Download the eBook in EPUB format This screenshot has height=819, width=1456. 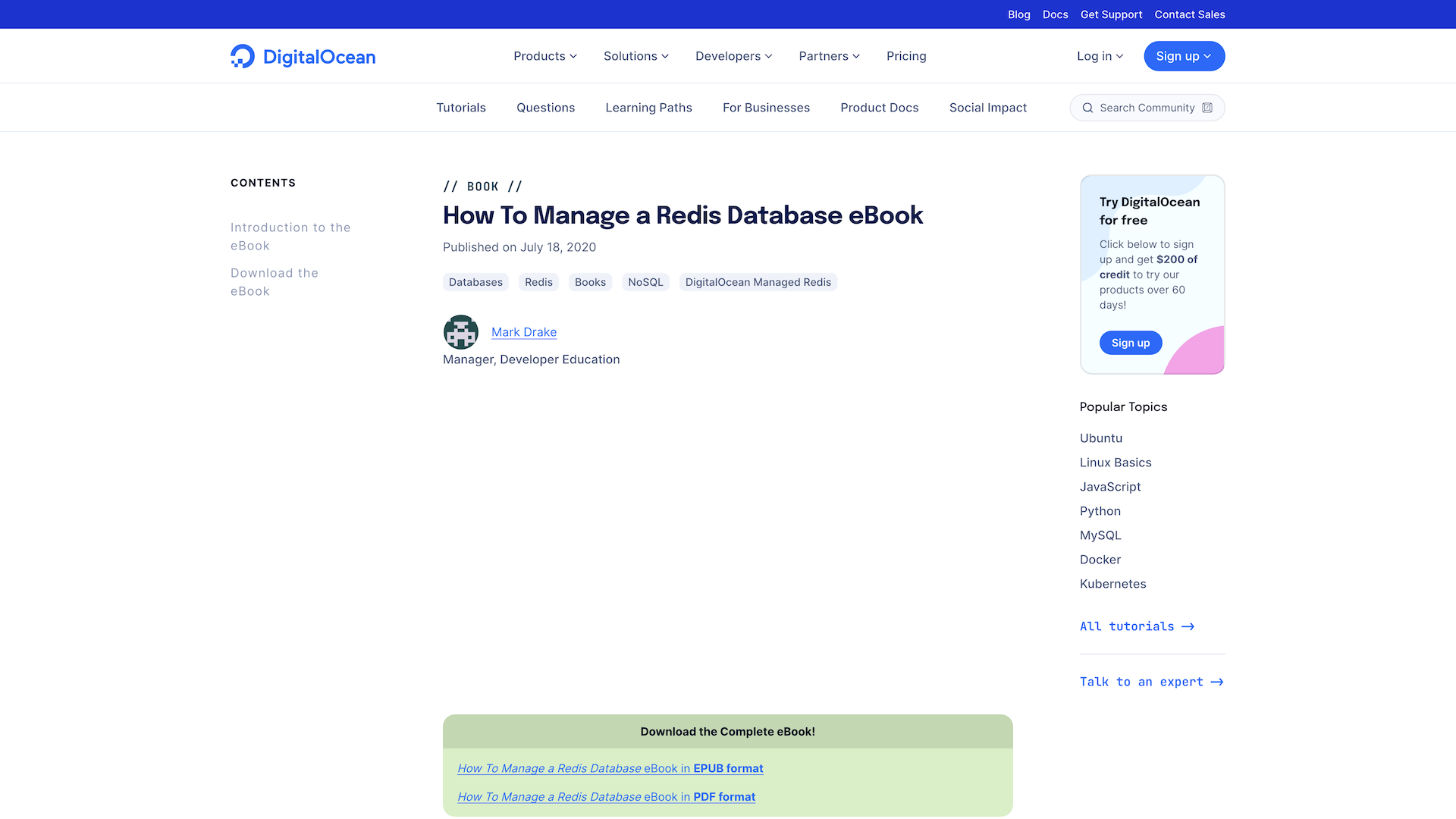point(610,768)
